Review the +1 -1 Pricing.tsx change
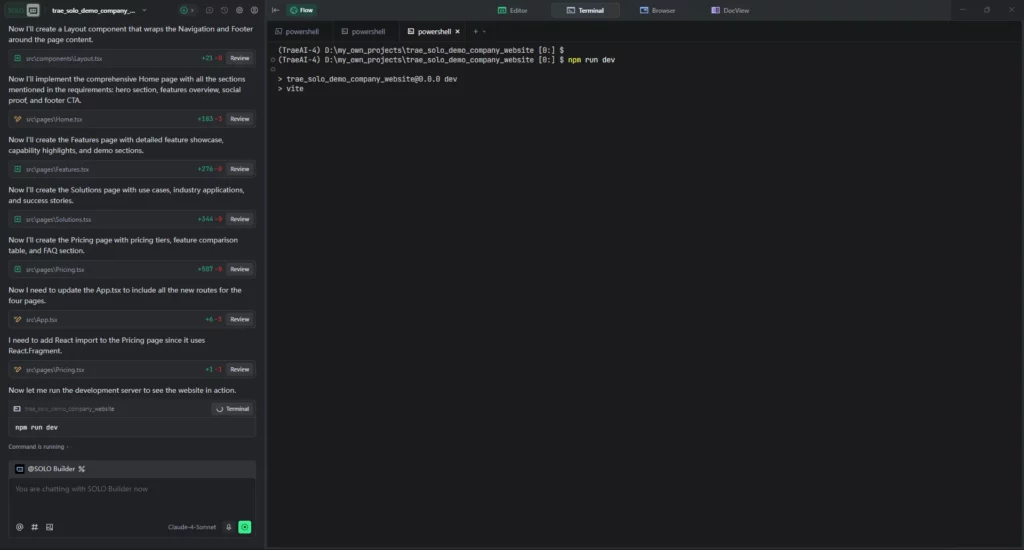1024x550 pixels. tap(240, 370)
